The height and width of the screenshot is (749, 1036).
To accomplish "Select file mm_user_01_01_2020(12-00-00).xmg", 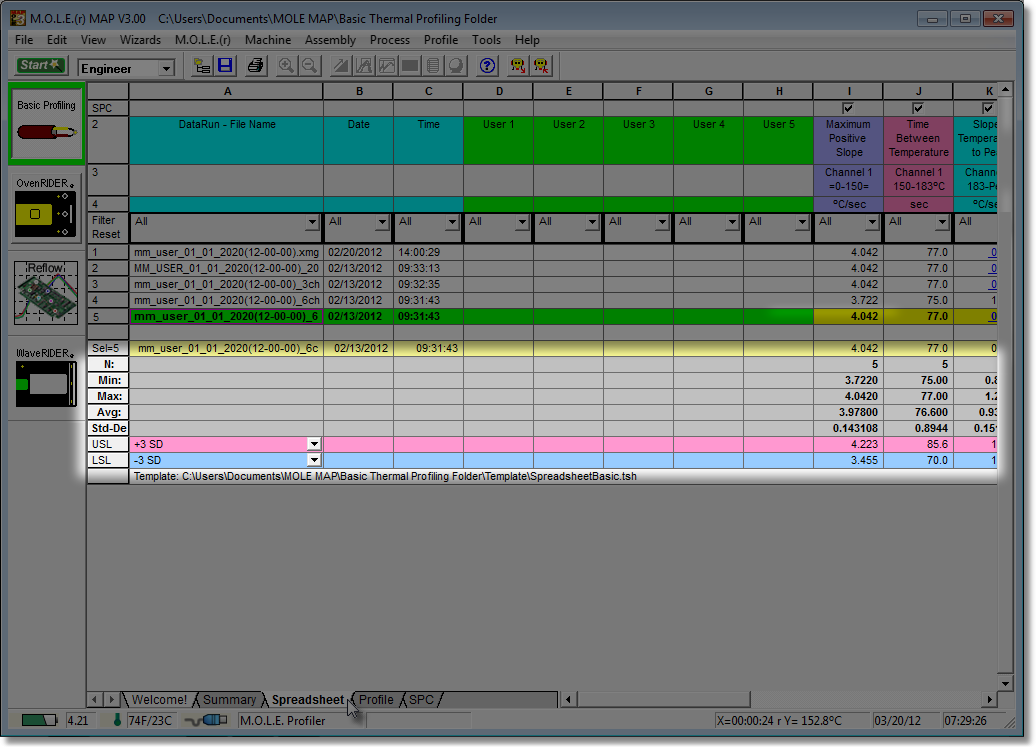I will click(226, 252).
